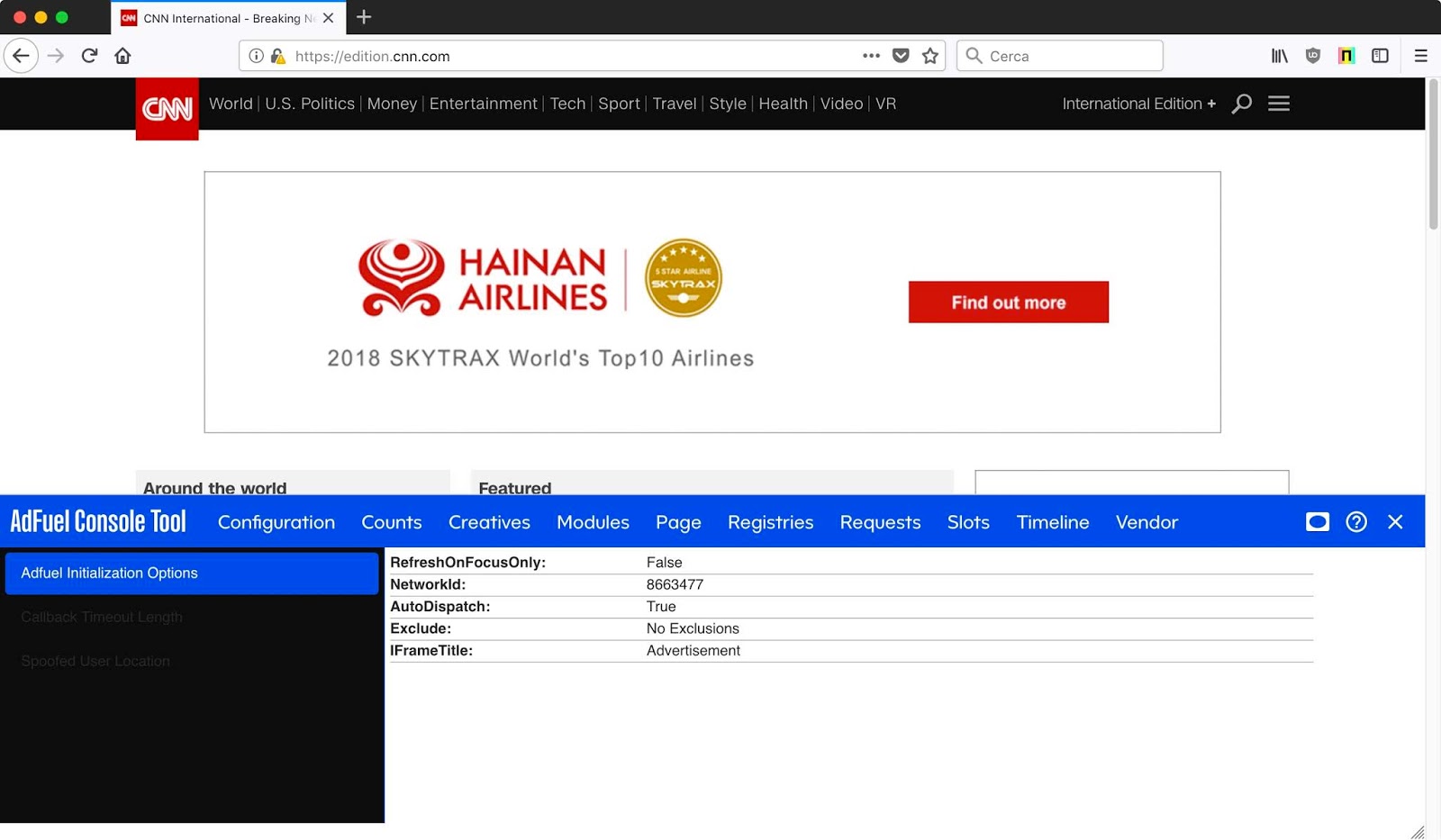Bookmark this page with the star icon

[930, 56]
